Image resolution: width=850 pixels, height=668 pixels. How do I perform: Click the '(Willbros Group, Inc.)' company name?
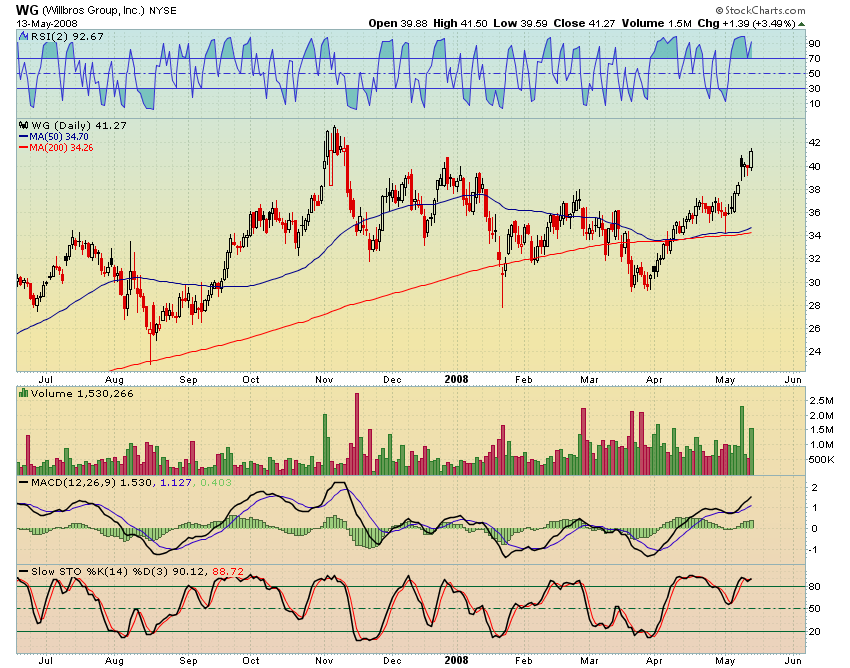93,10
